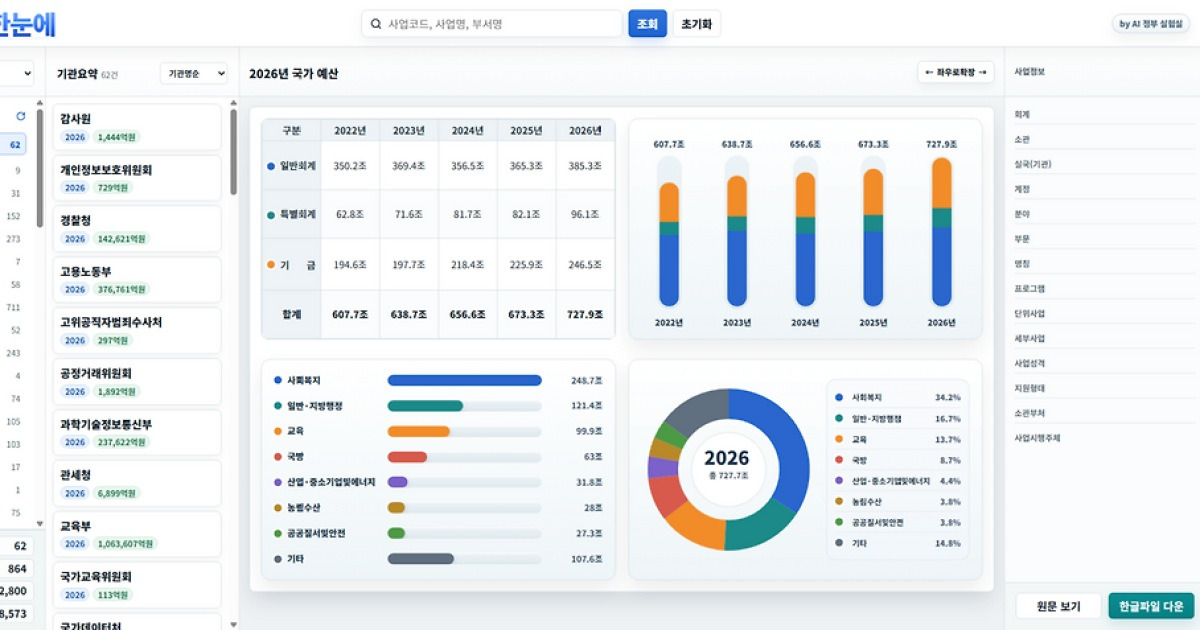Click the agency list vertical scrollbar thumb

[x=234, y=152]
